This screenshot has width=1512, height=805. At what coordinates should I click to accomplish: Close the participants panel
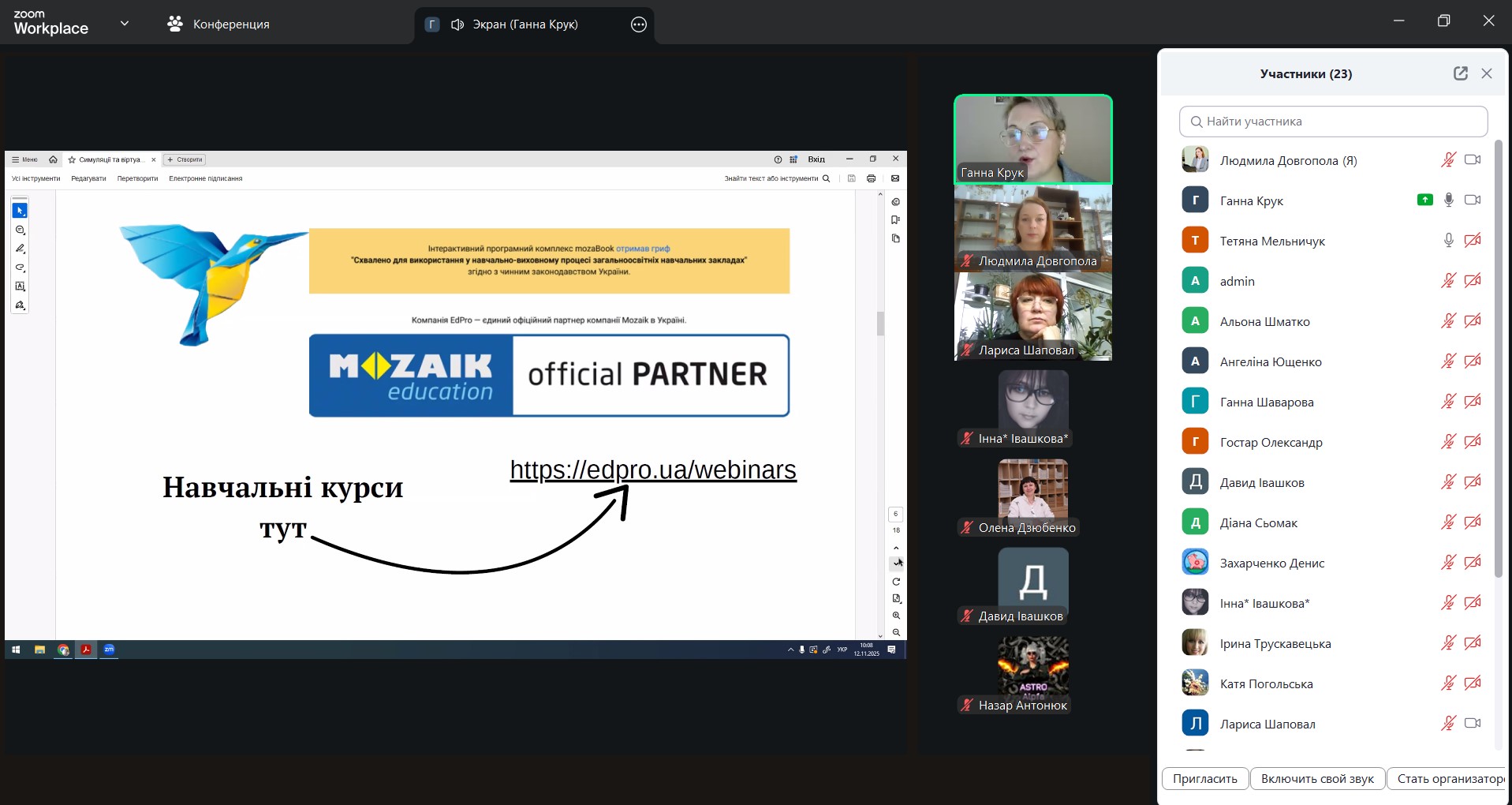1486,73
